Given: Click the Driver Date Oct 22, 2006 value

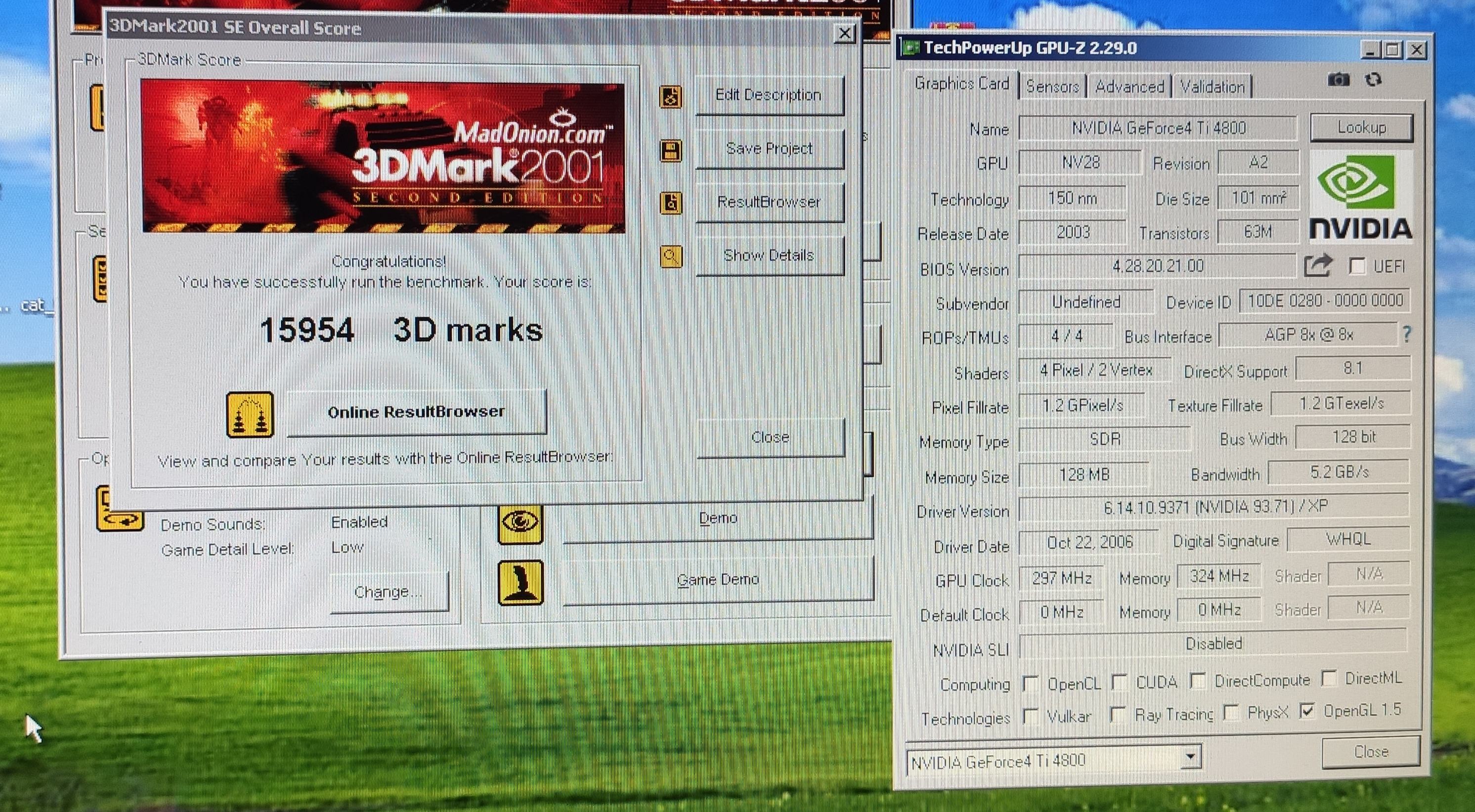Looking at the screenshot, I should (x=1089, y=542).
